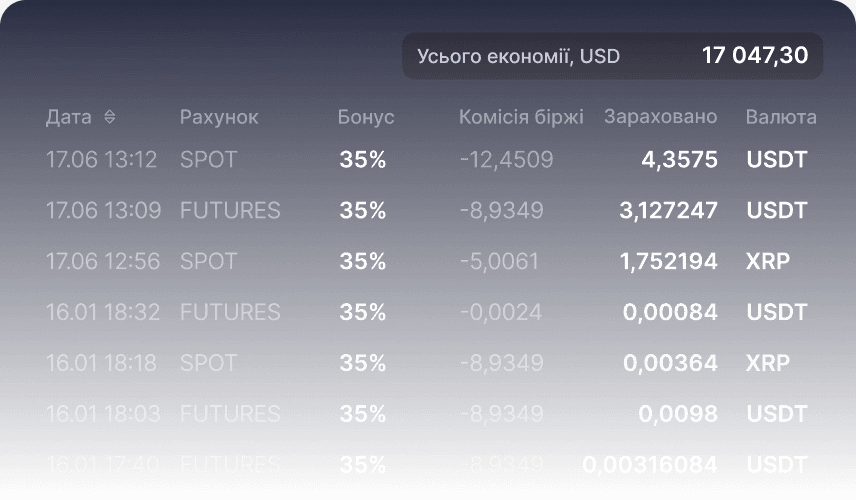Select the 17.06 13:09 date cell

(101, 210)
